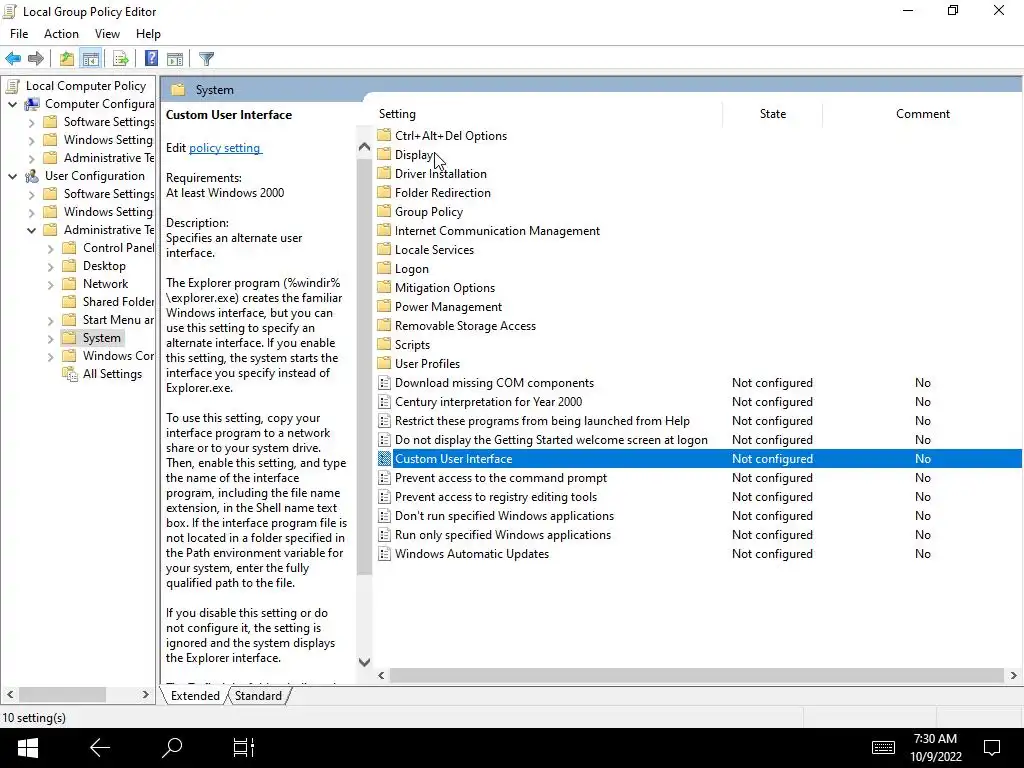Open the touch keyboard tray icon

(883, 748)
